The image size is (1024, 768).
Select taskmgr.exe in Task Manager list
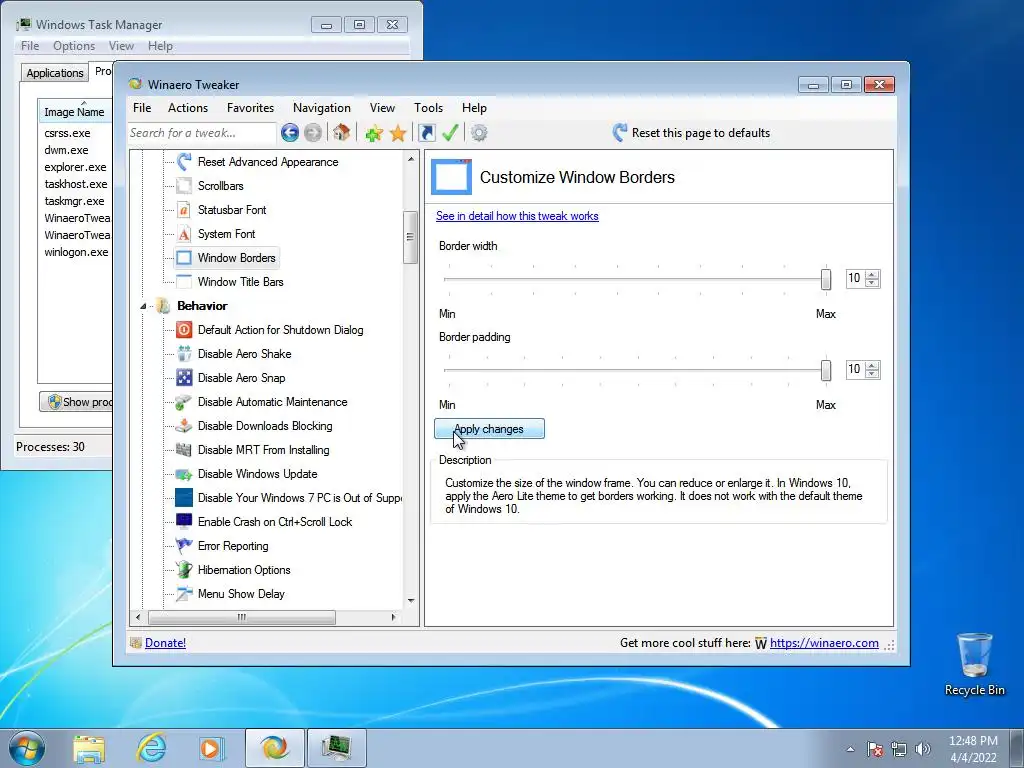coord(74,201)
